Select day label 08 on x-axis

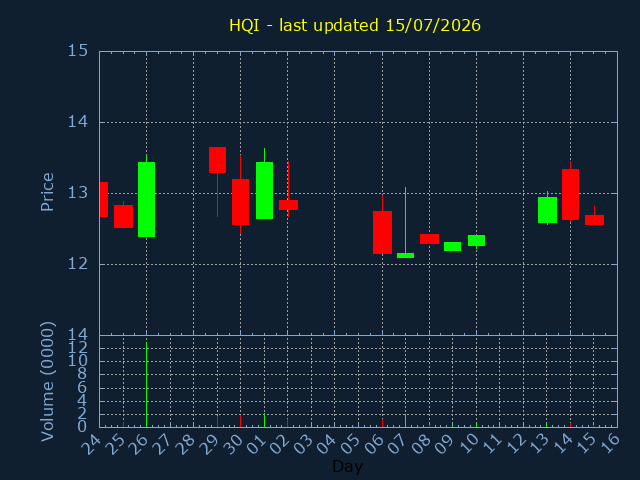[x=422, y=444]
